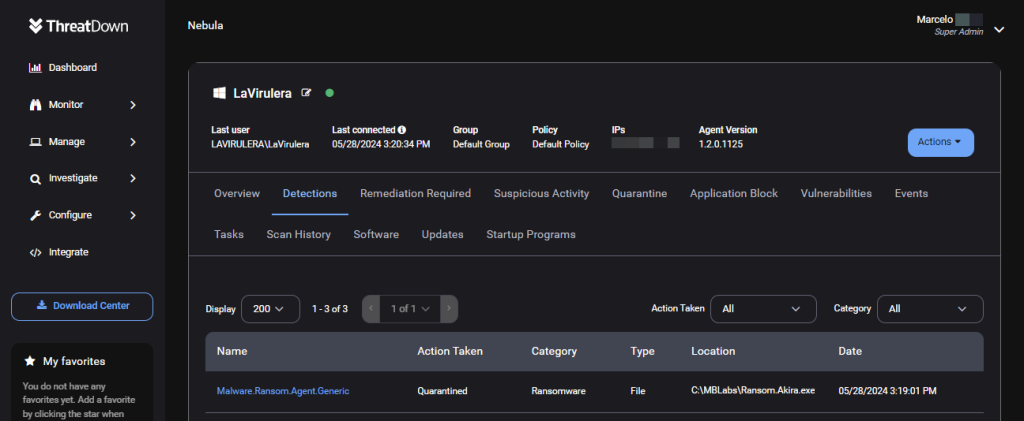Switch to the Quarantine tab
This screenshot has height=421, width=1024.
coord(639,194)
